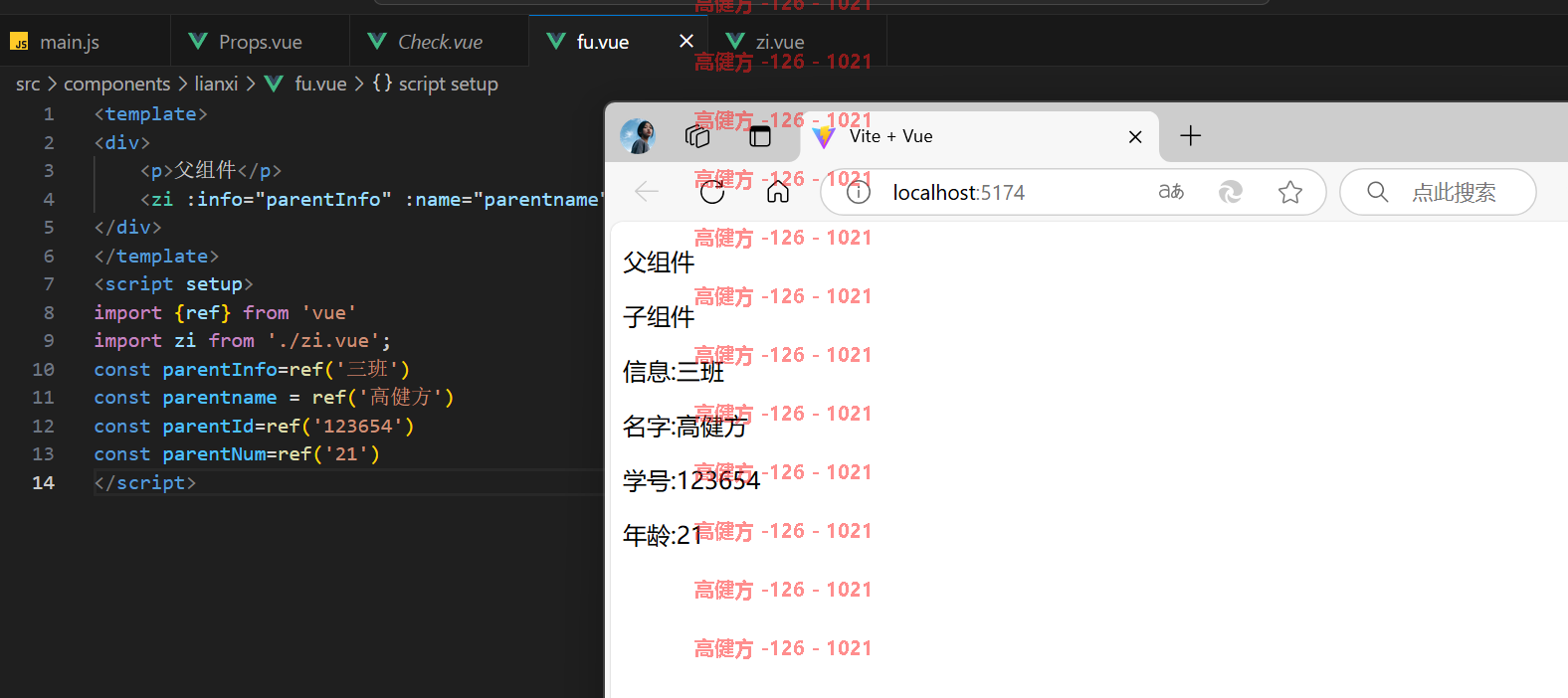Image resolution: width=1568 pixels, height=698 pixels.
Task: Click the 名字:高健方 line in the page
Action: pyautogui.click(x=685, y=427)
